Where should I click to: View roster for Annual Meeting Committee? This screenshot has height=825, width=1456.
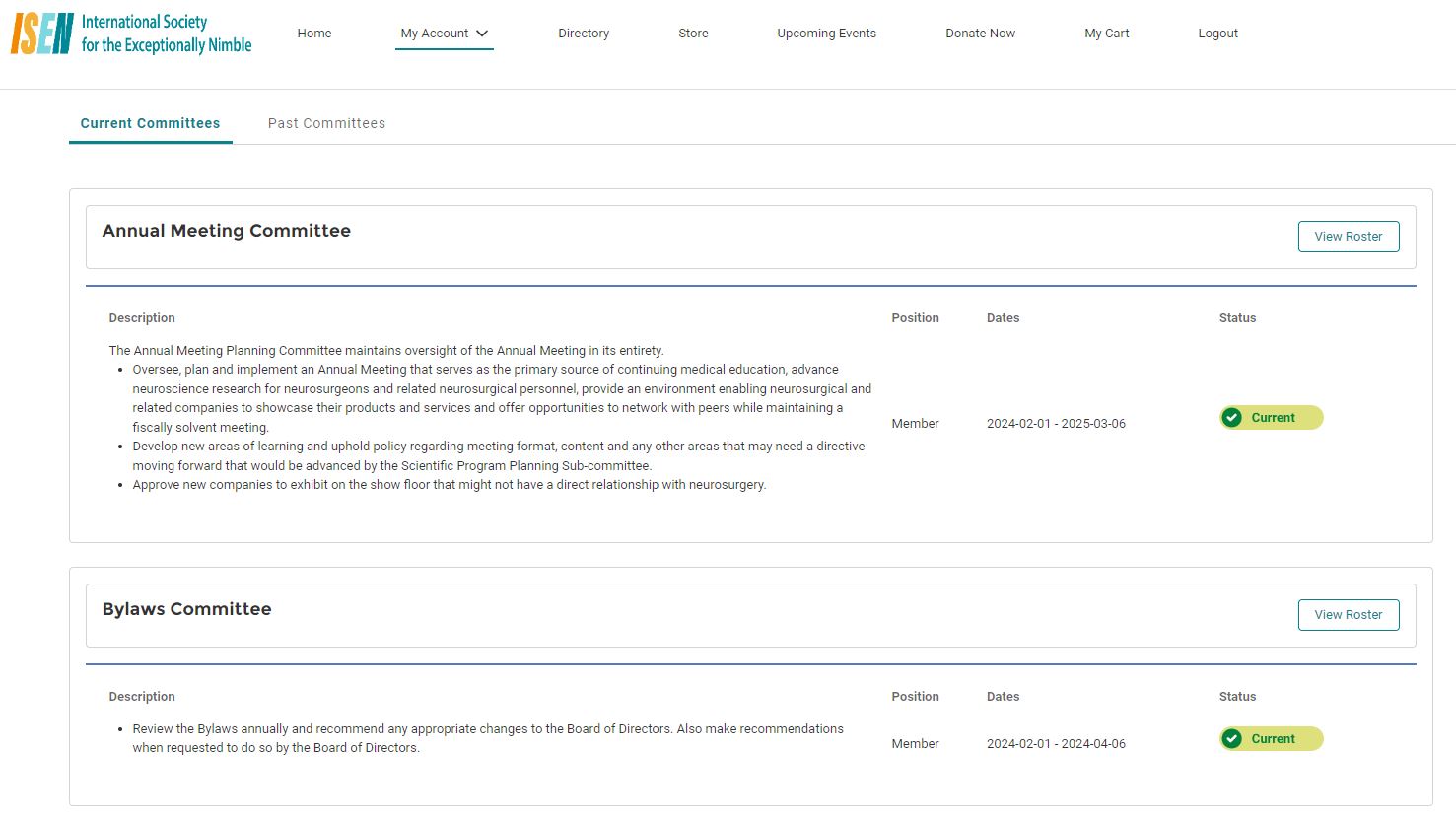click(x=1348, y=237)
